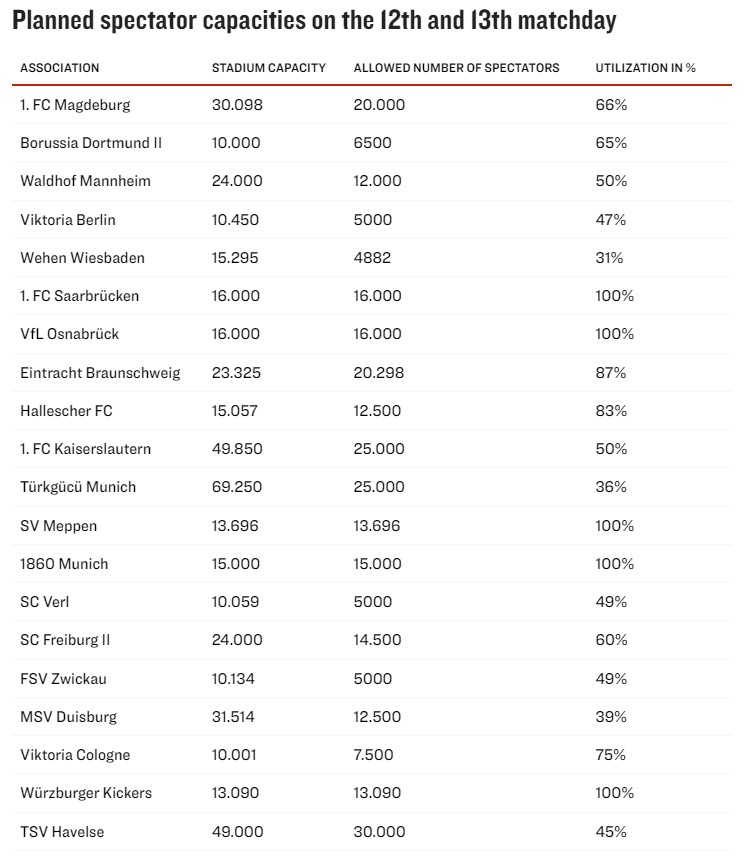This screenshot has height=857, width=746.
Task: Select SV Meppen's 100% utilization value
Action: [x=615, y=525]
